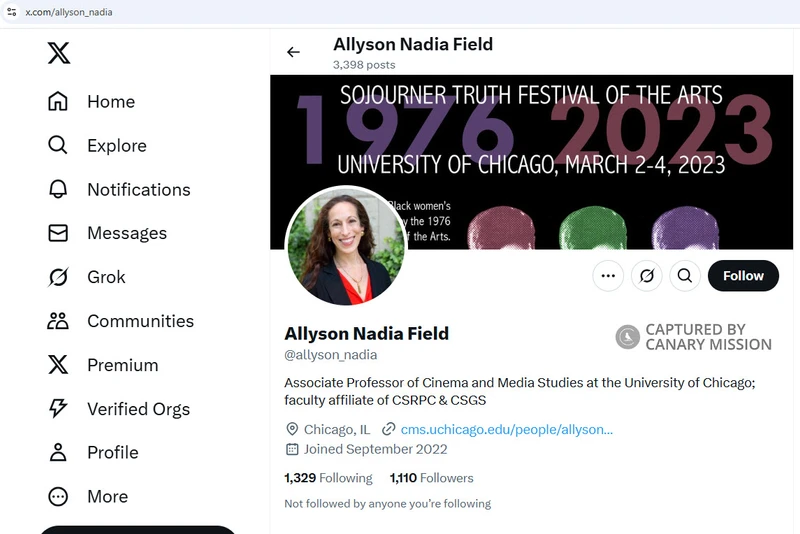Click the @allyson_nadia handle text
800x534 pixels.
pyautogui.click(x=331, y=354)
